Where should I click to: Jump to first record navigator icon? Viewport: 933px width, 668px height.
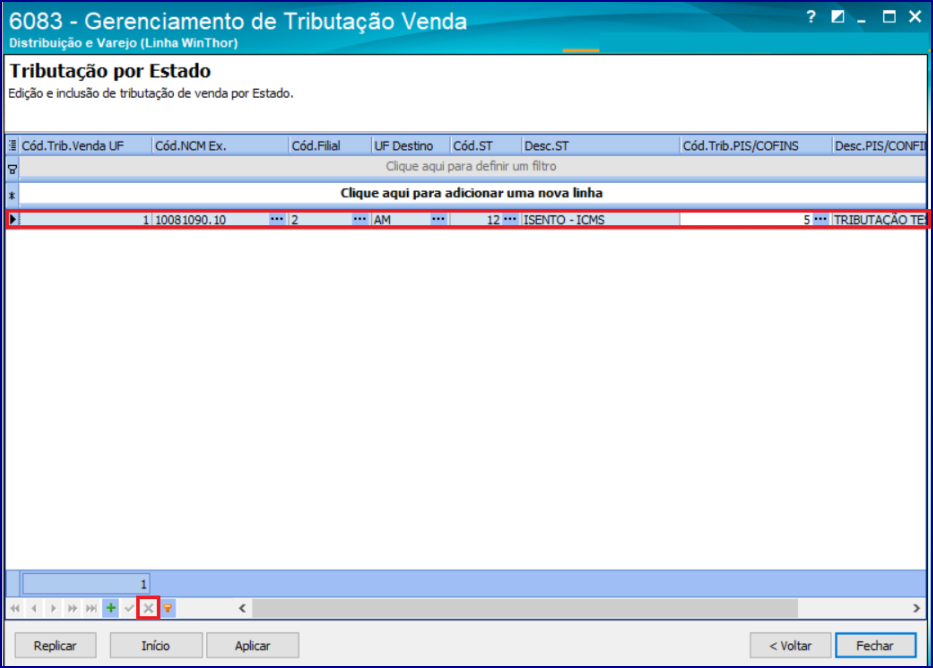coord(15,608)
